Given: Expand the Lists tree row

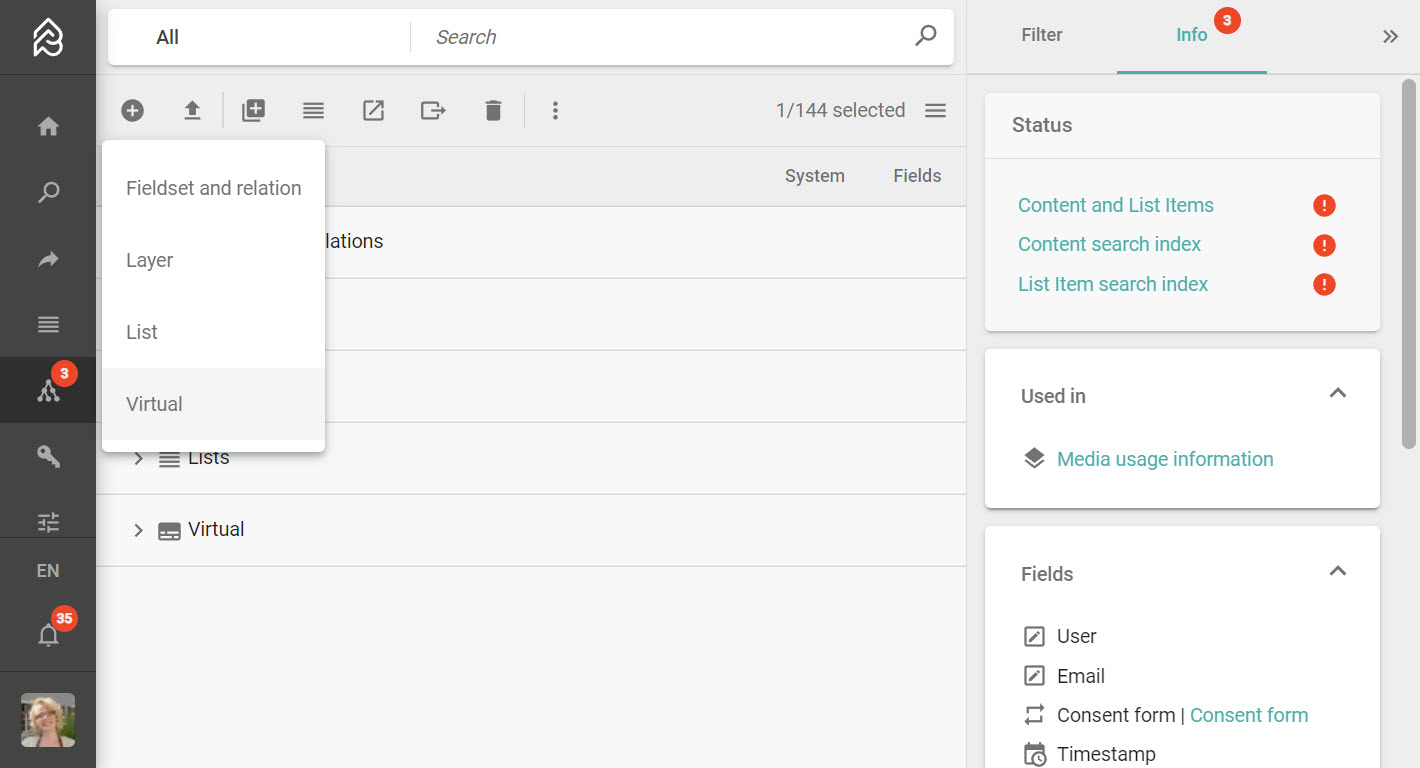Looking at the screenshot, I should pos(139,459).
